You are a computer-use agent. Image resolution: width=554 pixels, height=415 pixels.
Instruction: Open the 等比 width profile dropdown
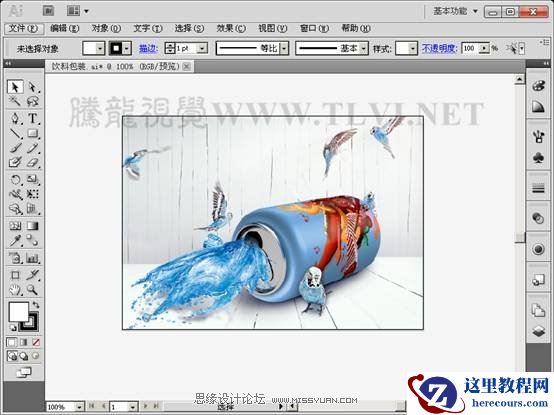tap(284, 48)
